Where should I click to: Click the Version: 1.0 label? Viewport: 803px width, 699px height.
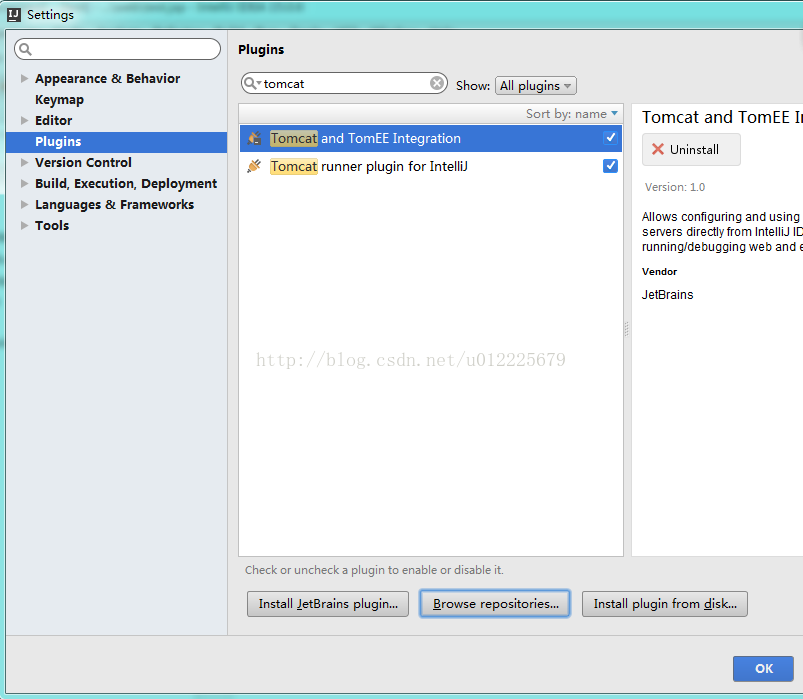point(675,187)
